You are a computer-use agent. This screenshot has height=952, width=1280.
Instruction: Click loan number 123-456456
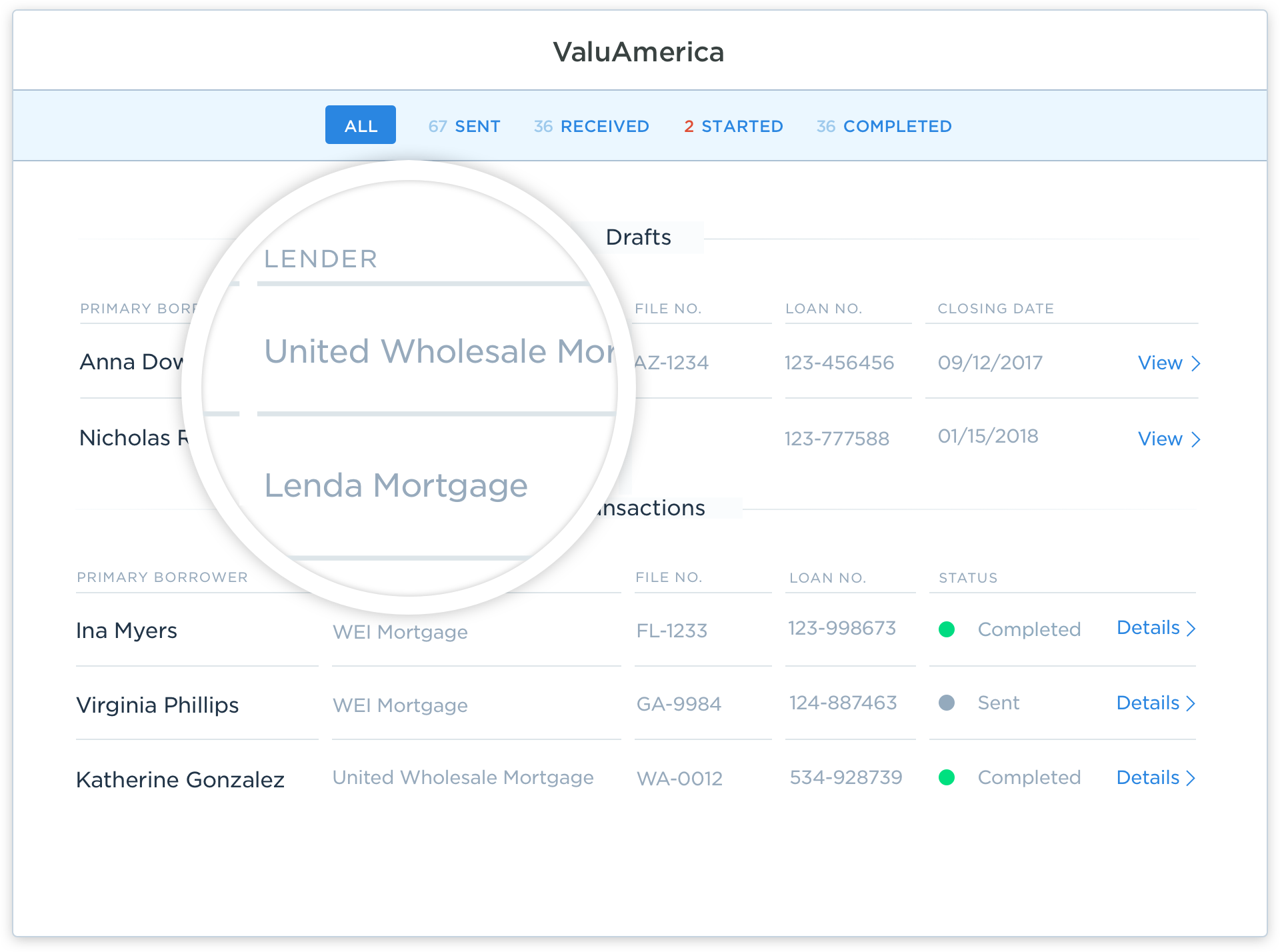coord(839,363)
